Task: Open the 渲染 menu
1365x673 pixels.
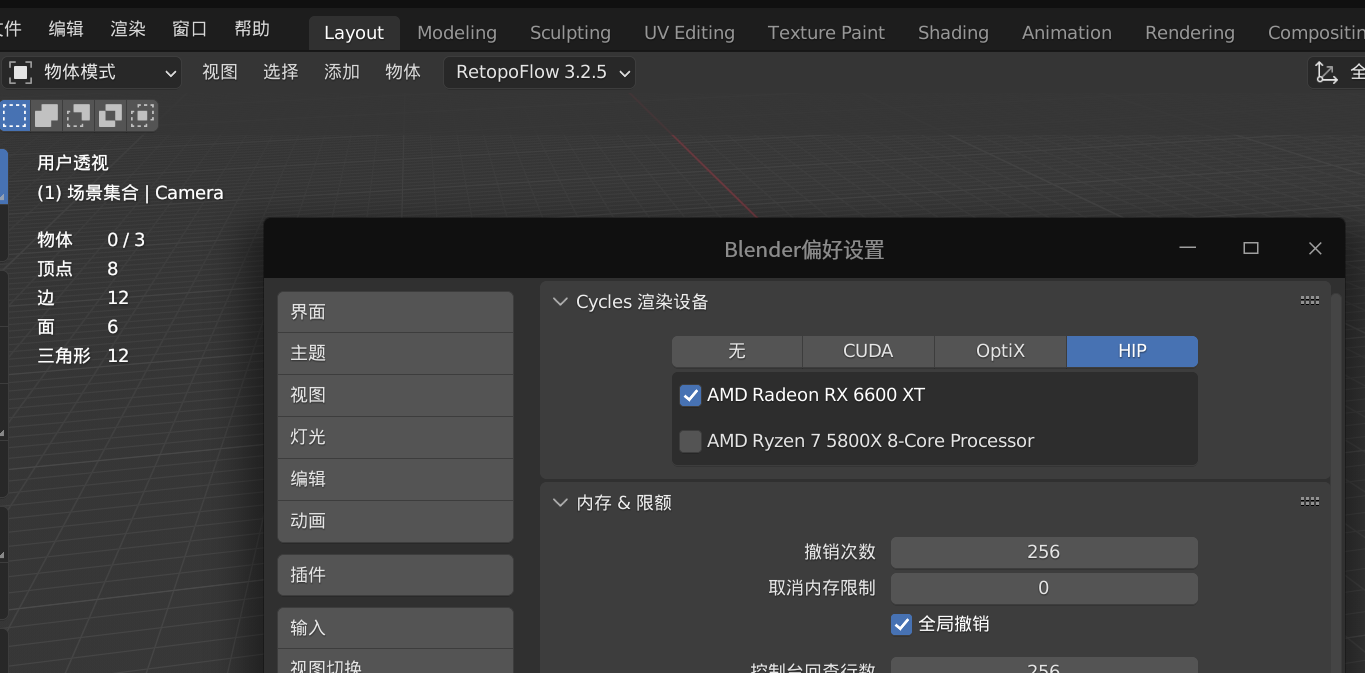Action: pyautogui.click(x=127, y=28)
